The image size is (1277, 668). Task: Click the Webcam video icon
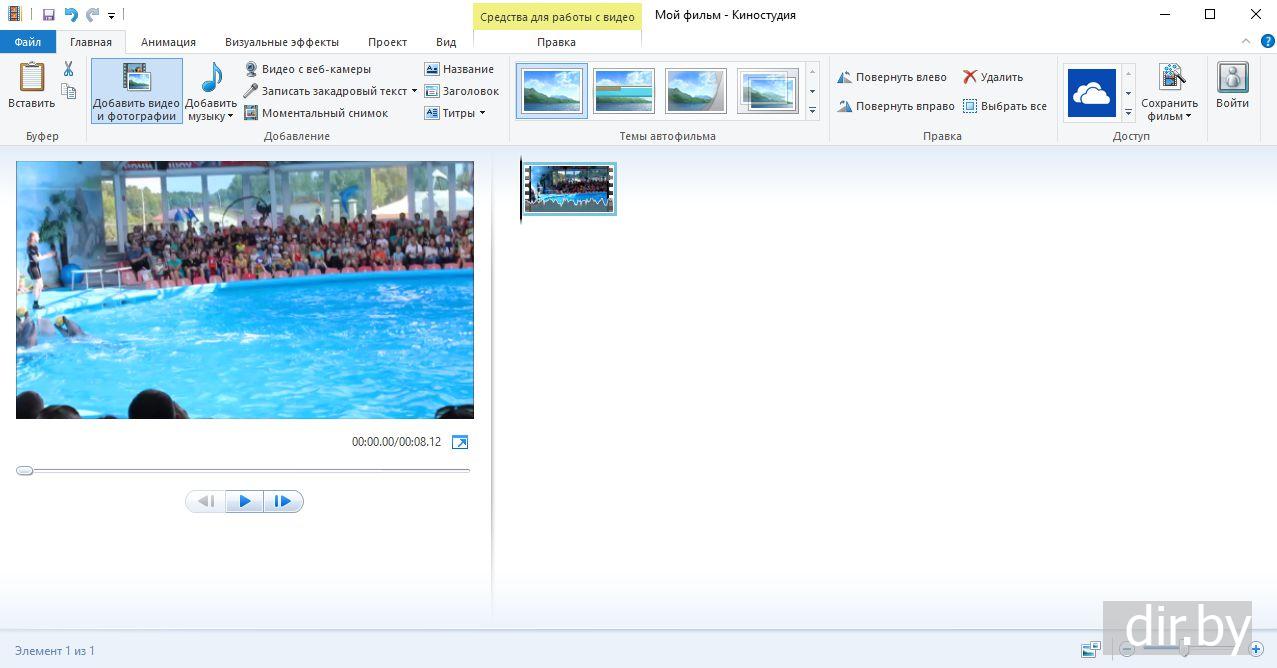(x=251, y=69)
